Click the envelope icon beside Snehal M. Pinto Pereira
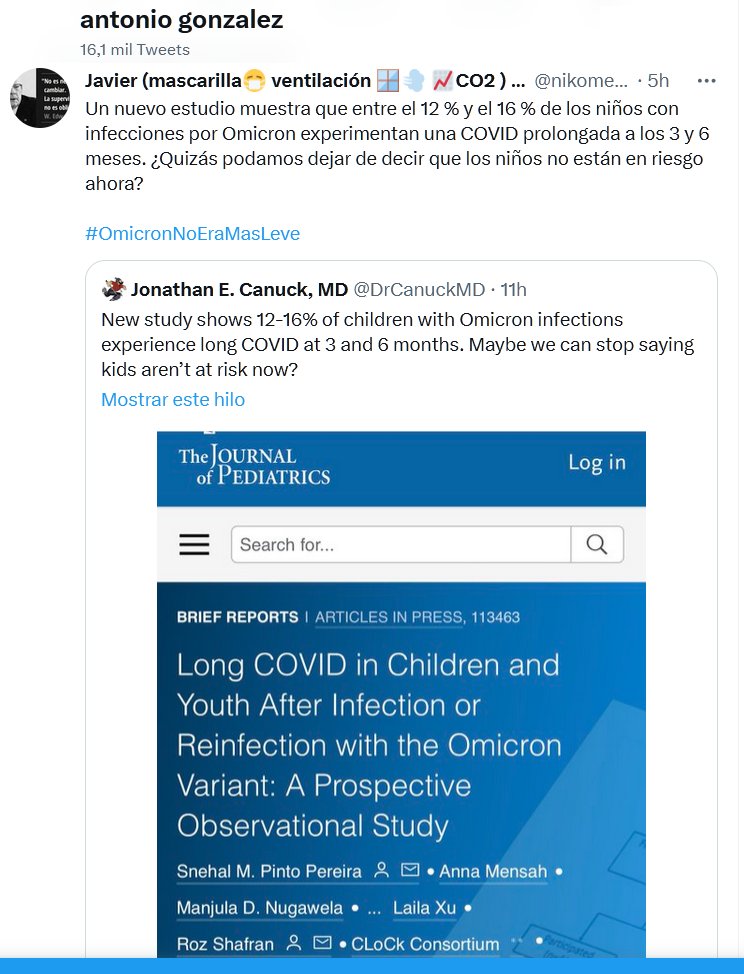Viewport: 744px width, 974px height. tap(409, 871)
